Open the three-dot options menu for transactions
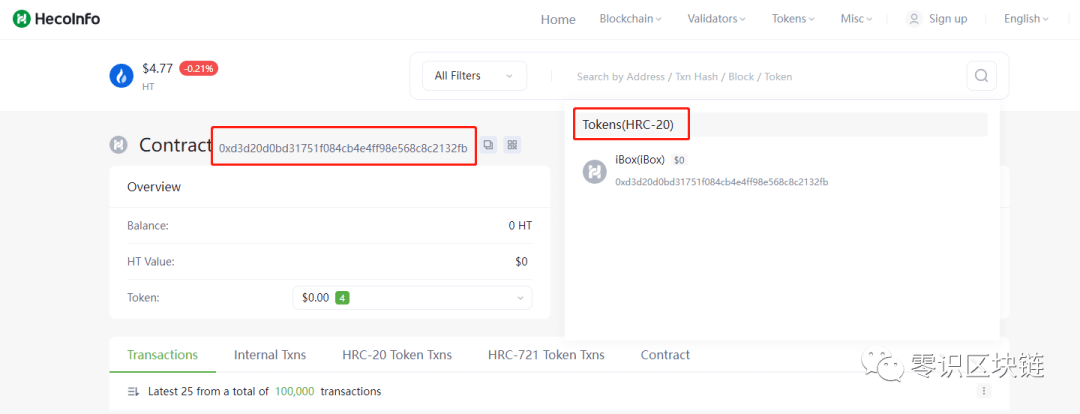Viewport: 1080px width, 414px height. tap(984, 391)
